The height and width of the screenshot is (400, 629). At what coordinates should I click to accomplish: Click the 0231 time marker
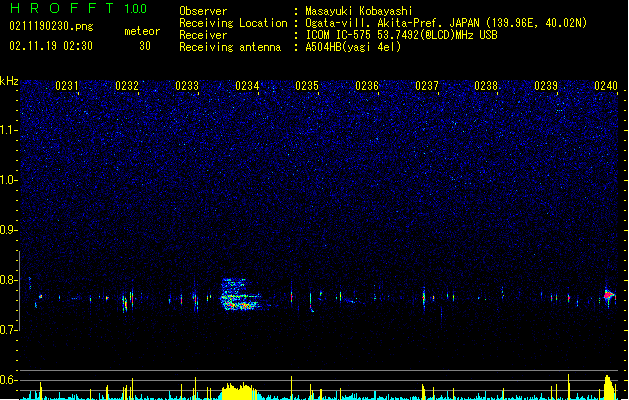tap(67, 86)
